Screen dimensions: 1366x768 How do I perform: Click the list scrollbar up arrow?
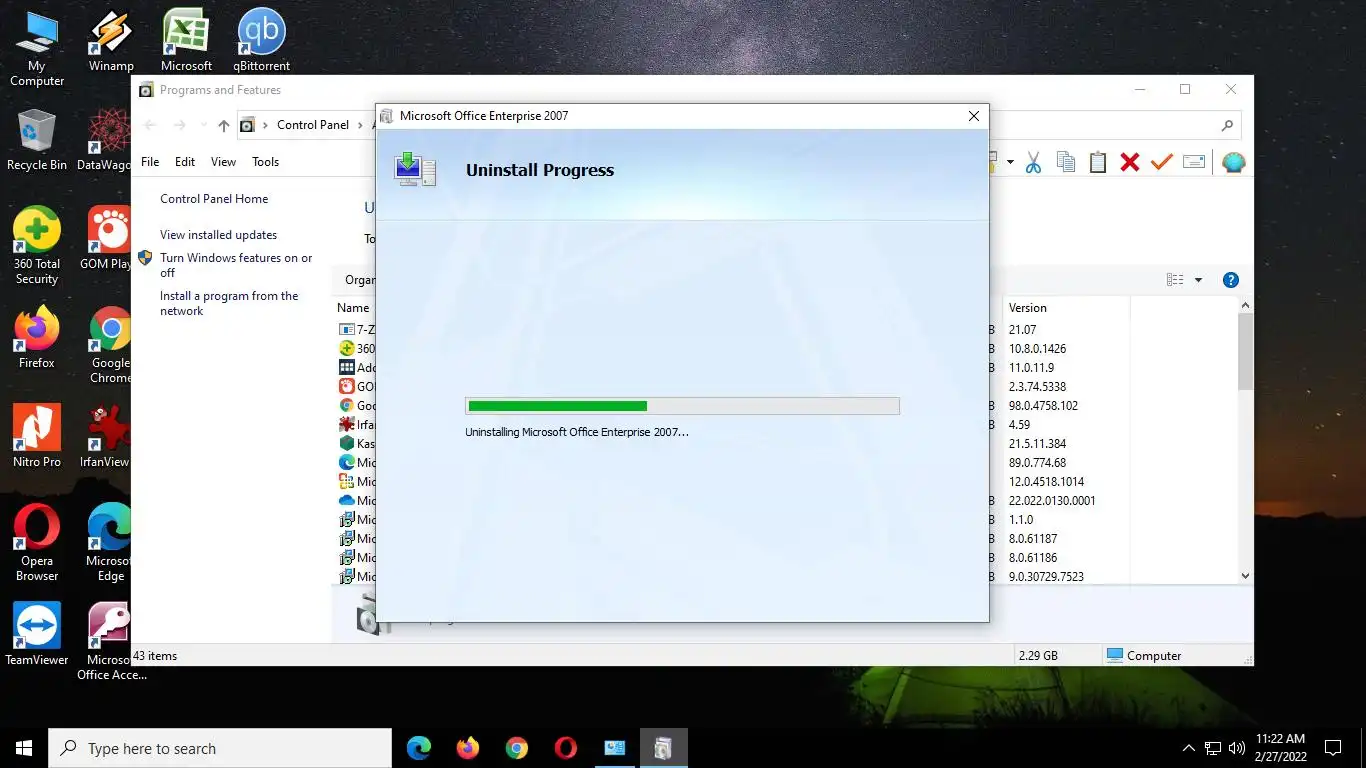pos(1245,306)
